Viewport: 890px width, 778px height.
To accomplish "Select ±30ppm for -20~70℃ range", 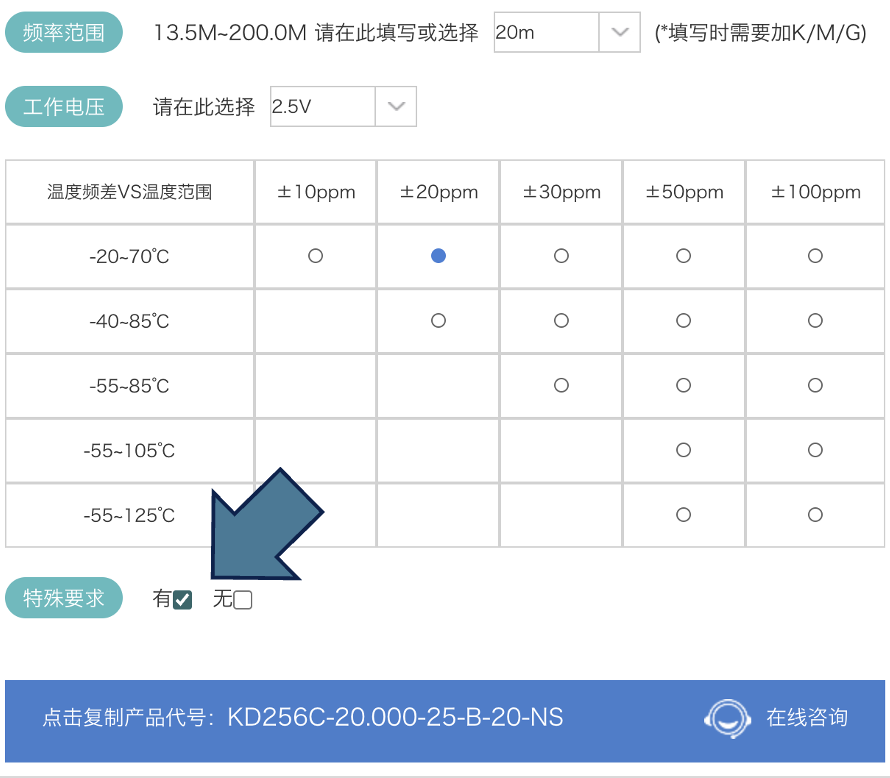I will coord(561,256).
